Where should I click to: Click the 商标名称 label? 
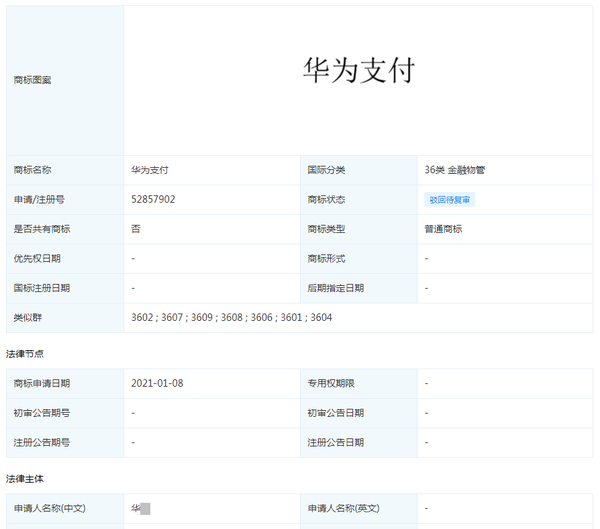point(33,170)
